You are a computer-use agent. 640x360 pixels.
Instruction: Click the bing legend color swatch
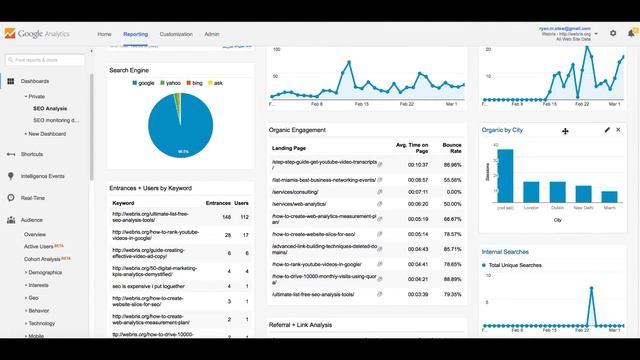pyautogui.click(x=189, y=83)
